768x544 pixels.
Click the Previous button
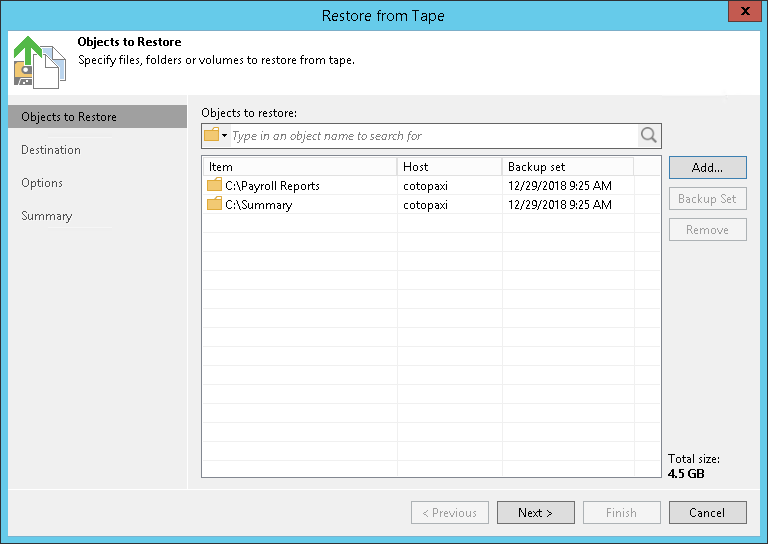tap(450, 513)
